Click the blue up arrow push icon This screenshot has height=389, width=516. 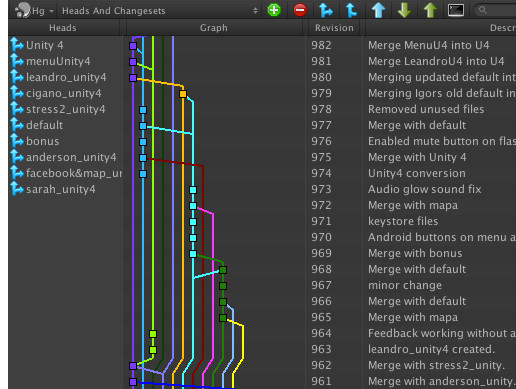pyautogui.click(x=378, y=10)
